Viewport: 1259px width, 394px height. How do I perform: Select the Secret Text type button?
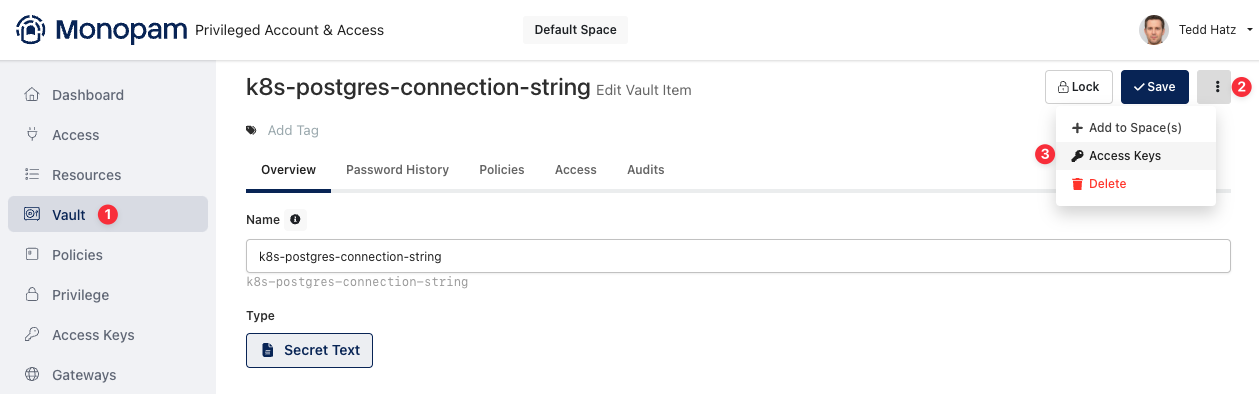click(x=309, y=350)
